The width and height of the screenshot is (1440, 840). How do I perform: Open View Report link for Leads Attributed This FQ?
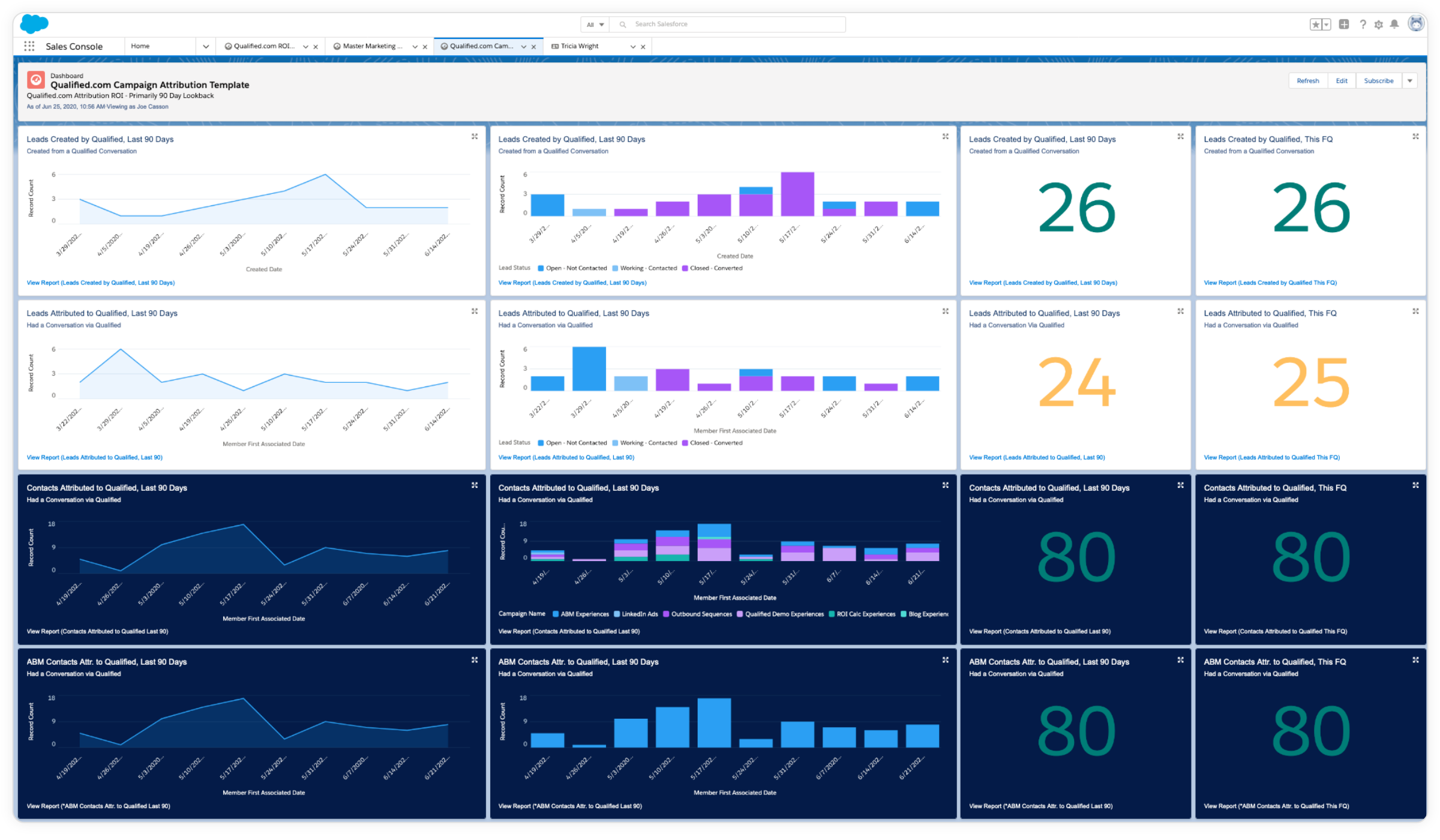pyautogui.click(x=1271, y=457)
